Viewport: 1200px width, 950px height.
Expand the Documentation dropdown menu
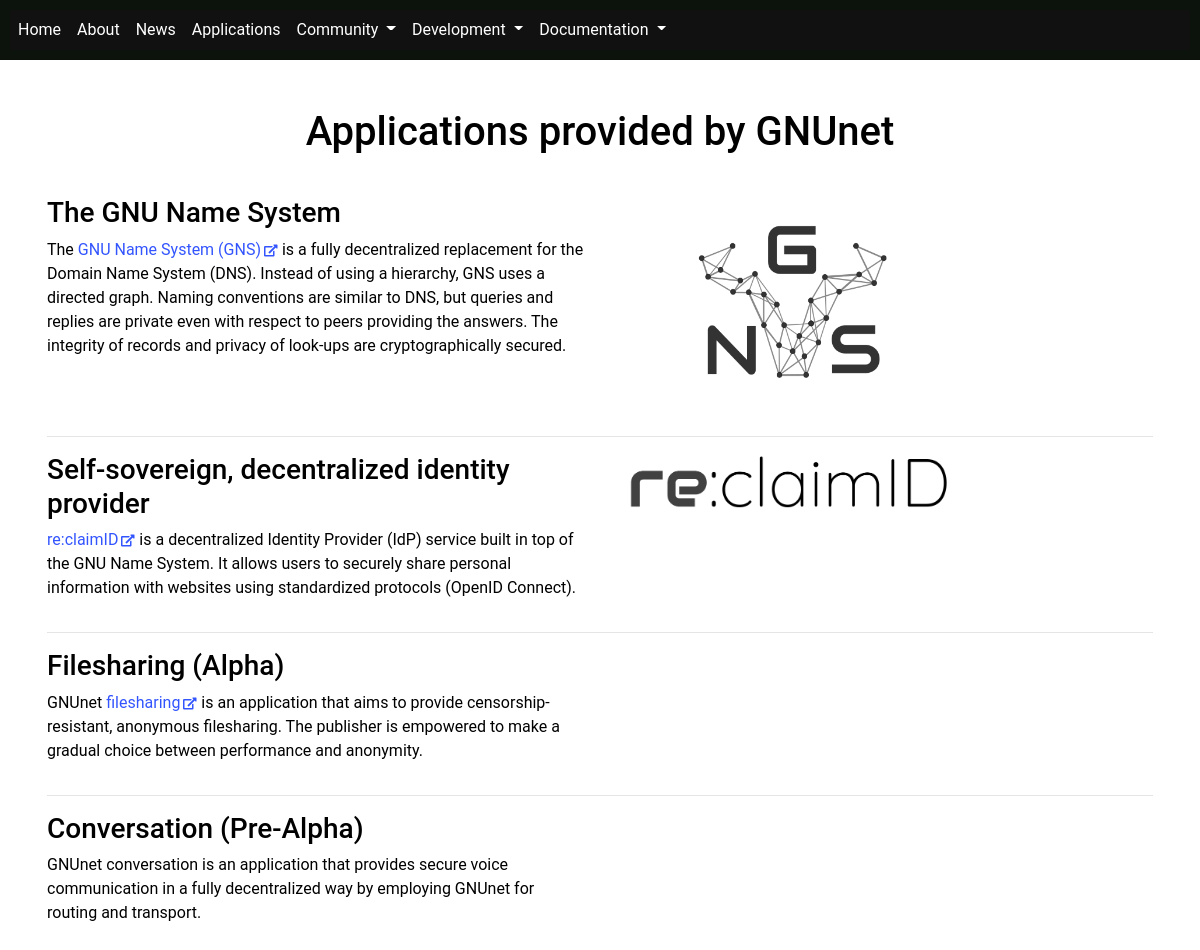pyautogui.click(x=602, y=30)
